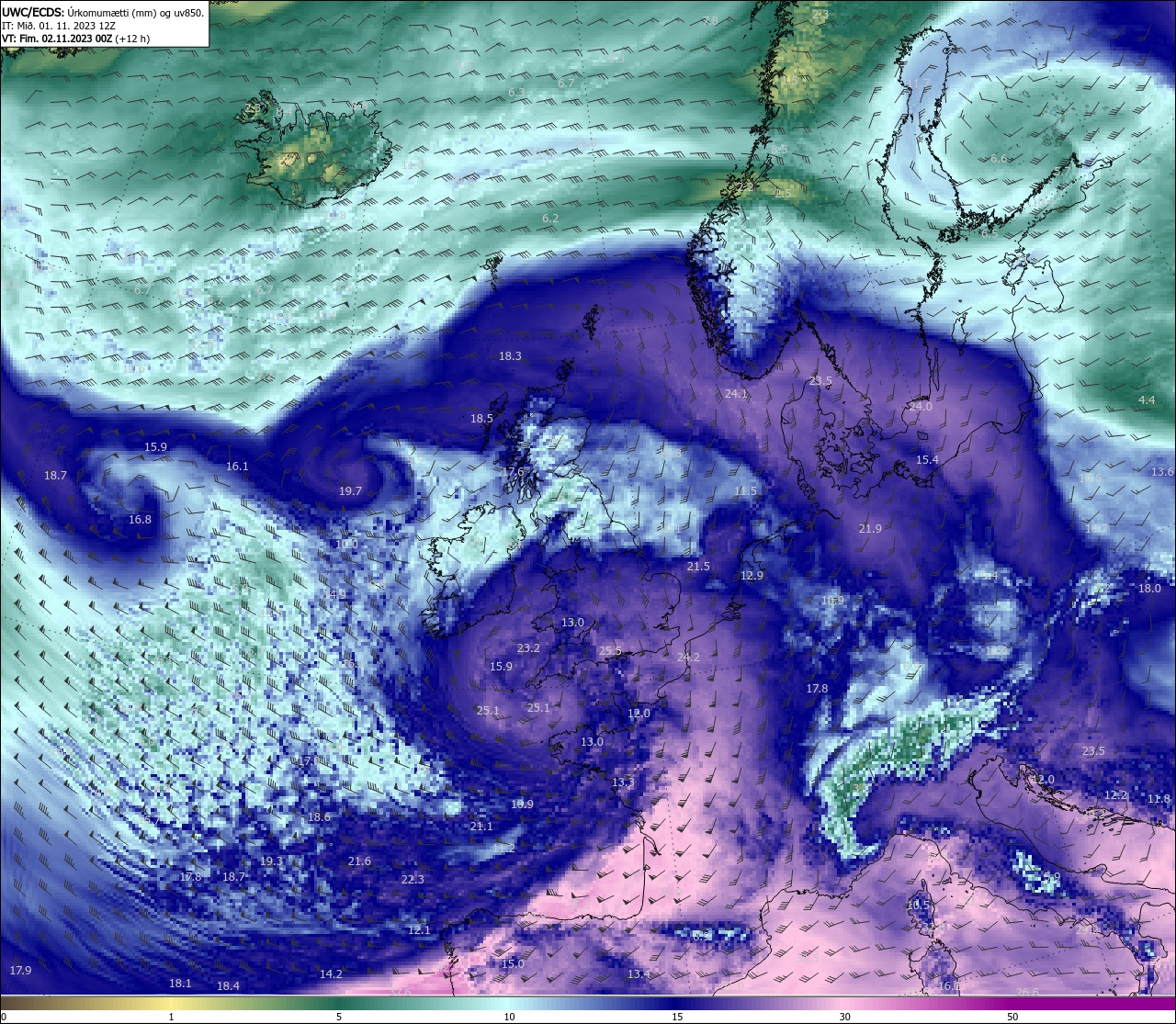Click the map value 21.6
Viewport: 1176px width, 1024px height.
pyautogui.click(x=359, y=861)
